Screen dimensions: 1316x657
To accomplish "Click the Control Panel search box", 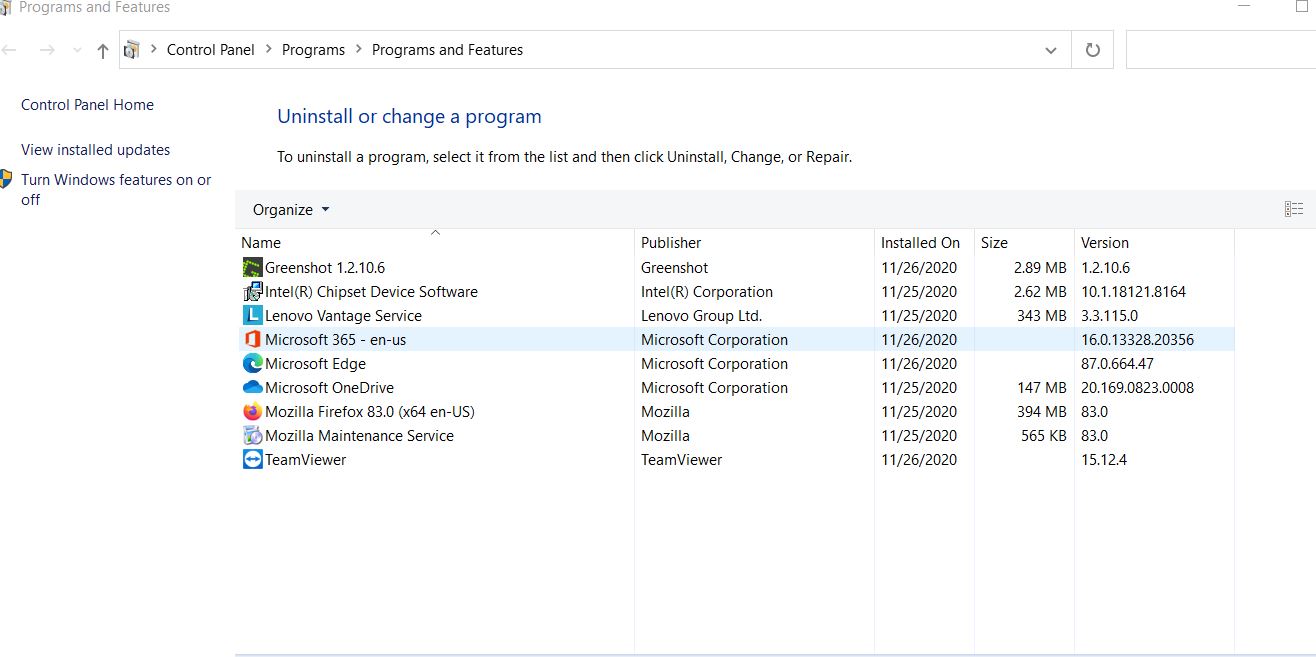I will [1220, 50].
